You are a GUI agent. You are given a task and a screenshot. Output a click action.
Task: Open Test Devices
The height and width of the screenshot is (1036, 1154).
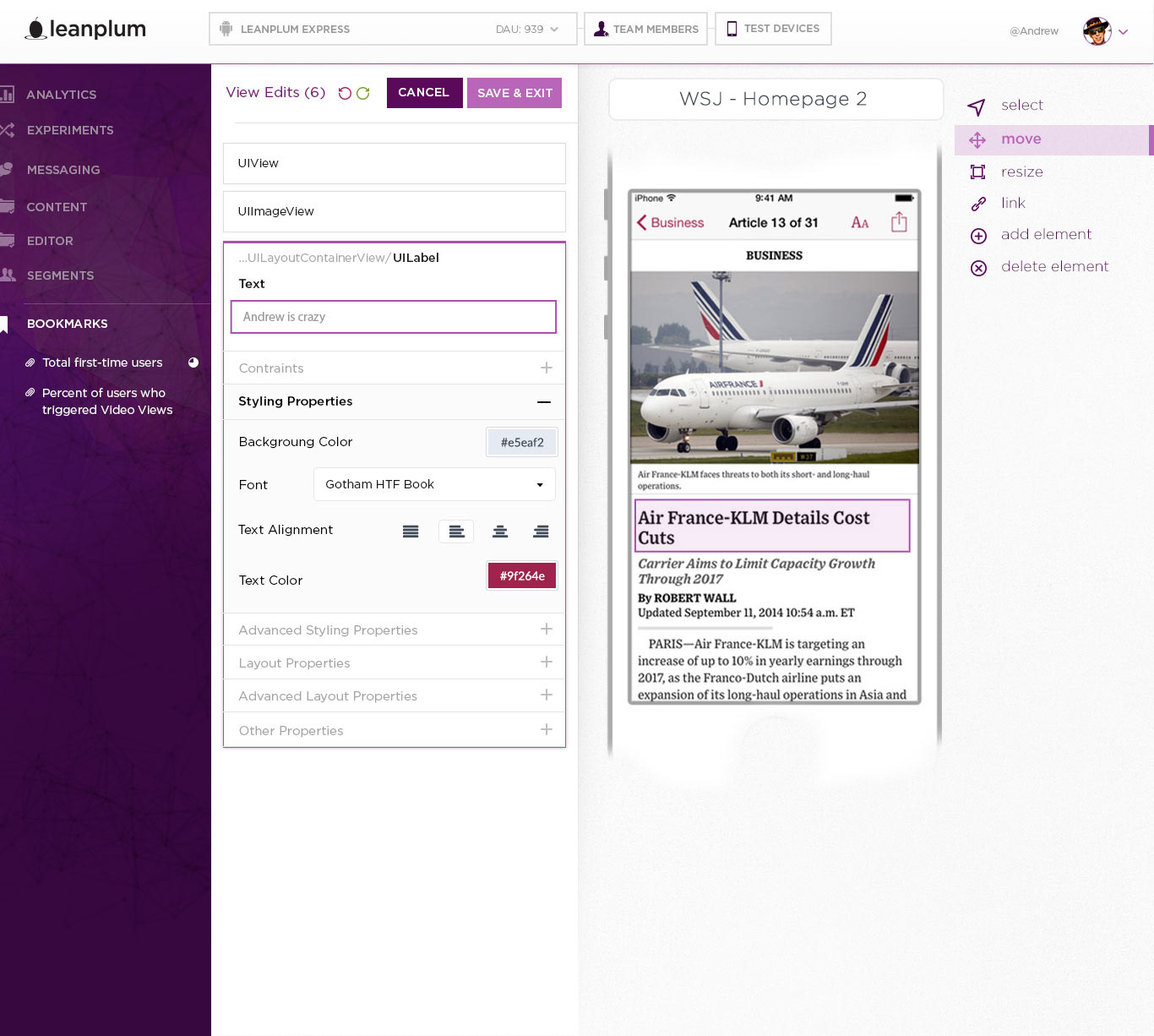point(773,29)
